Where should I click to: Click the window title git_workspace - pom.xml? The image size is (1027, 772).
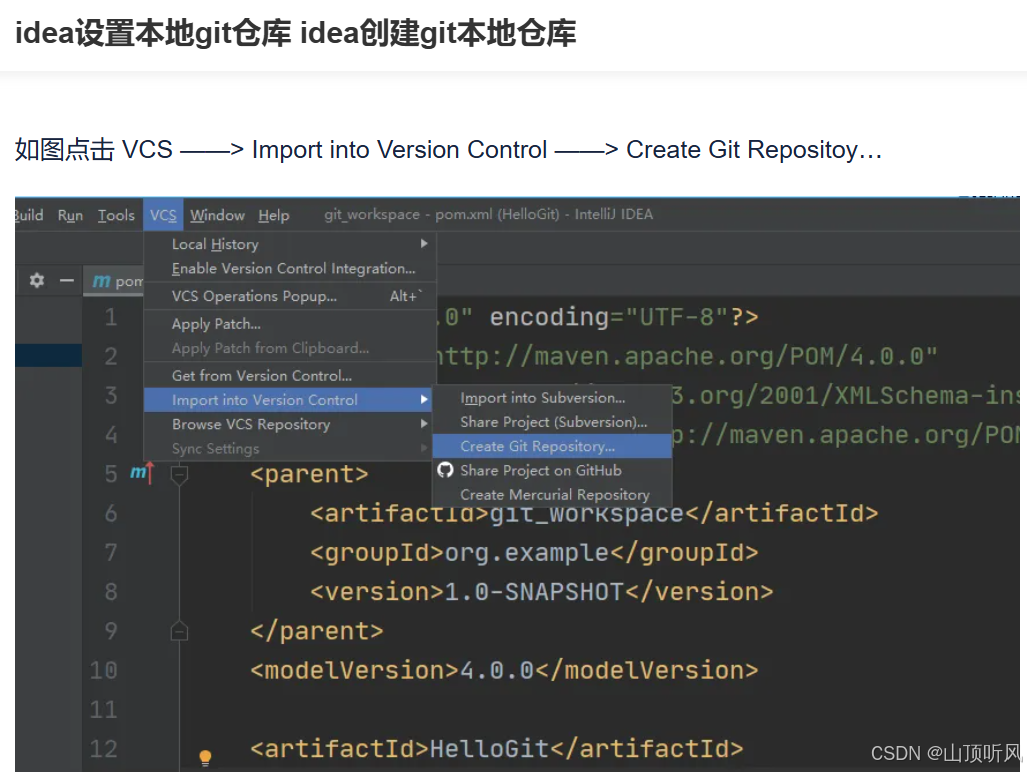coord(488,214)
